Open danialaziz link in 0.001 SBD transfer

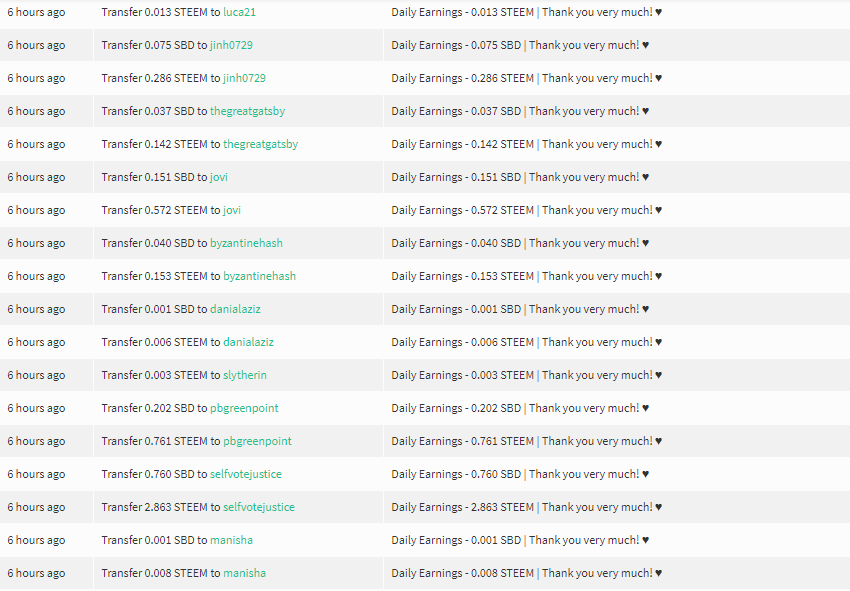[x=235, y=309]
